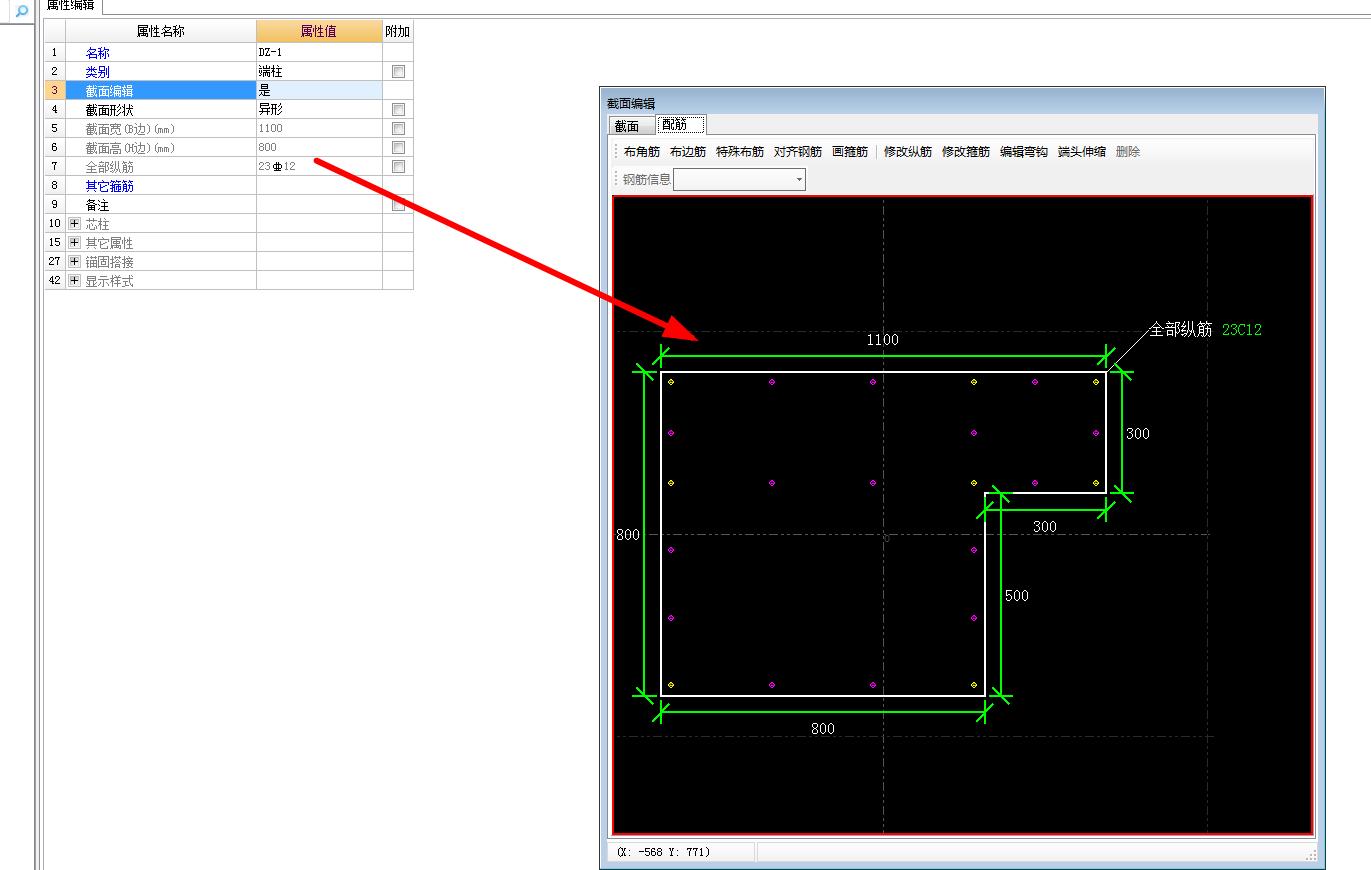Image resolution: width=1371 pixels, height=870 pixels.
Task: Choose the 布角筋 tool
Action: click(642, 152)
